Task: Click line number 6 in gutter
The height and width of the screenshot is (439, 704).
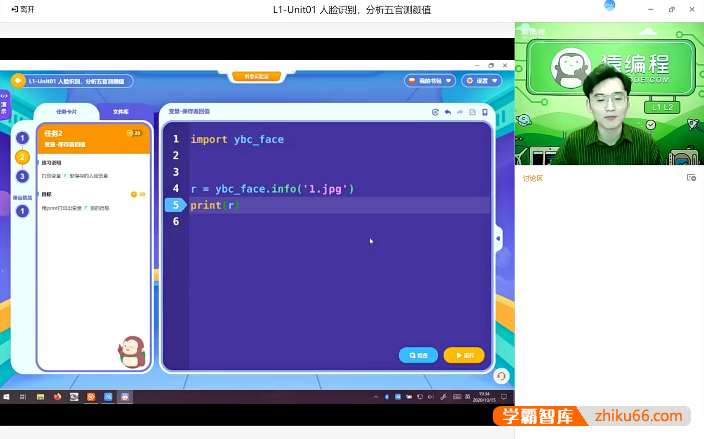Action: 176,221
